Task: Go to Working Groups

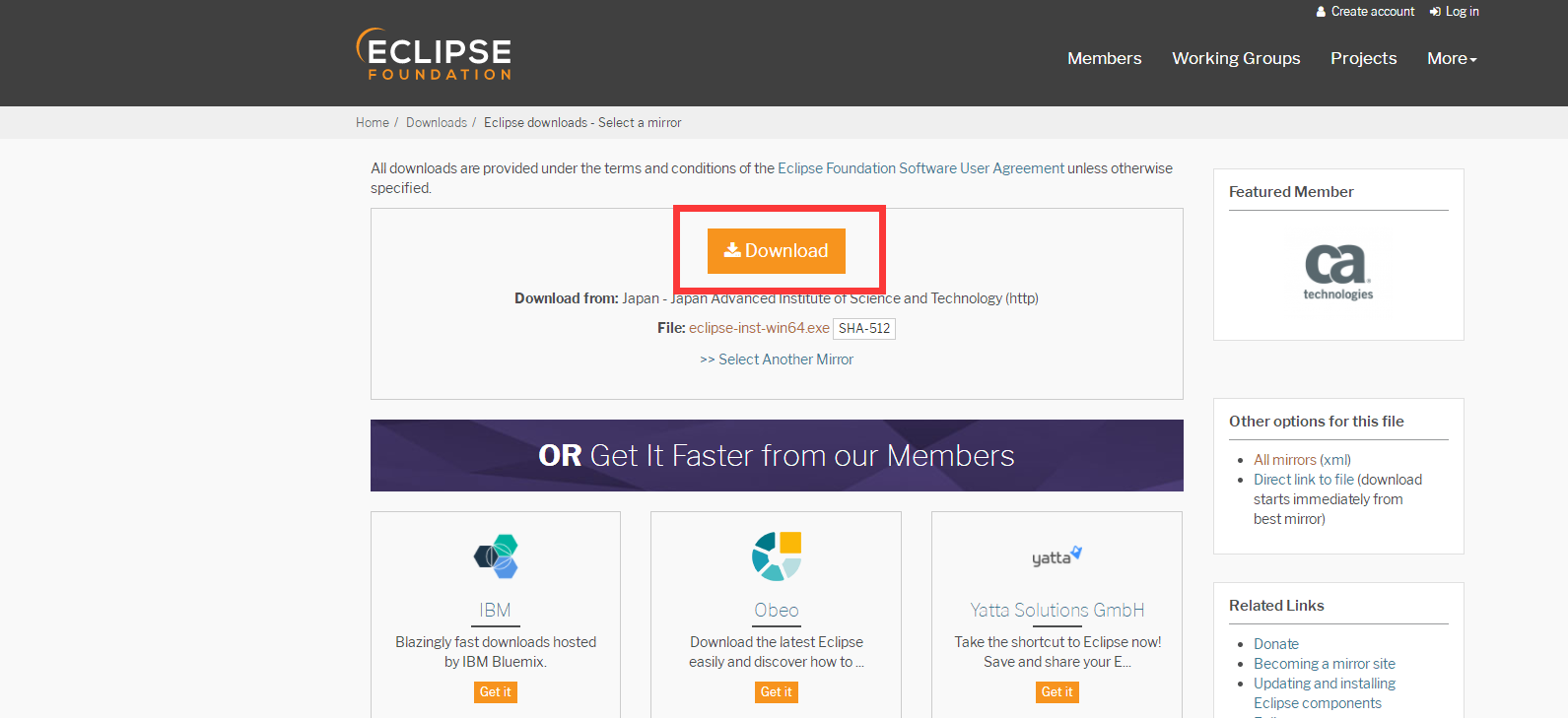Action: 1236,58
